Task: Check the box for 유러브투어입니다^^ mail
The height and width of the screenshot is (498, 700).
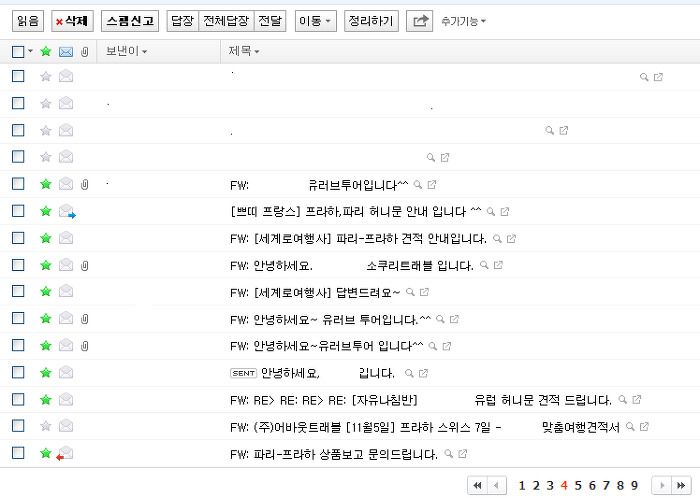Action: click(18, 183)
